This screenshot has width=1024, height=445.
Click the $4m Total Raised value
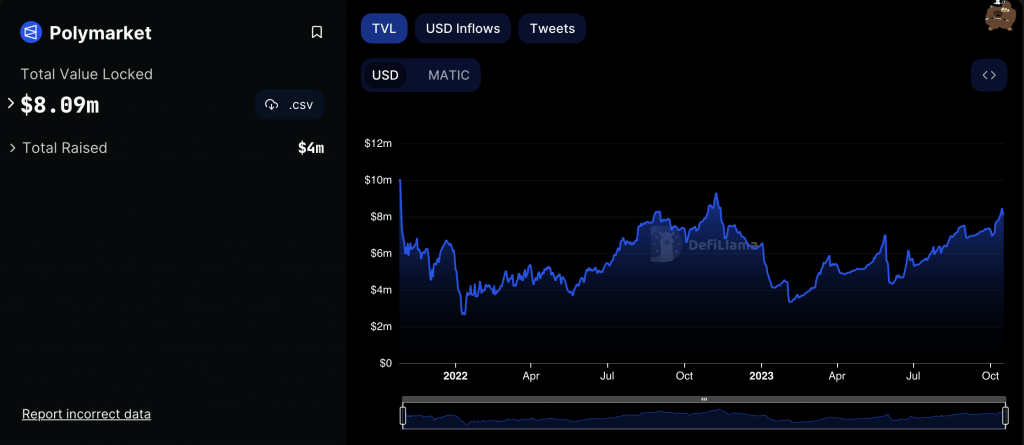pos(311,148)
